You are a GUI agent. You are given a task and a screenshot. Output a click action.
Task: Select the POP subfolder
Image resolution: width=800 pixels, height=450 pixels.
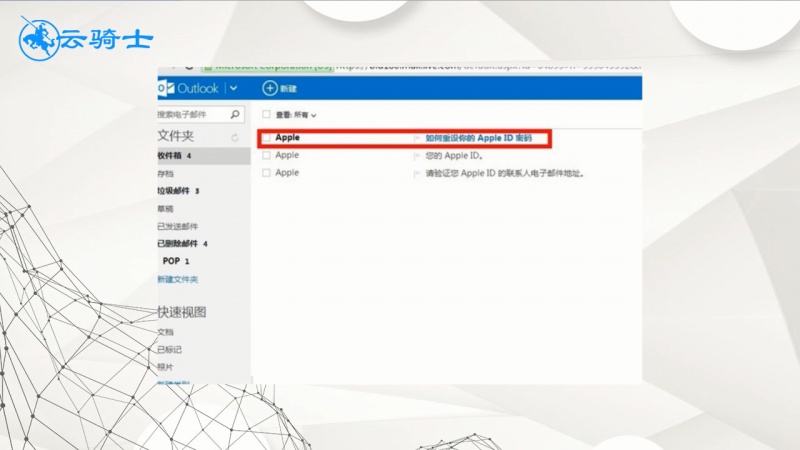pos(176,261)
